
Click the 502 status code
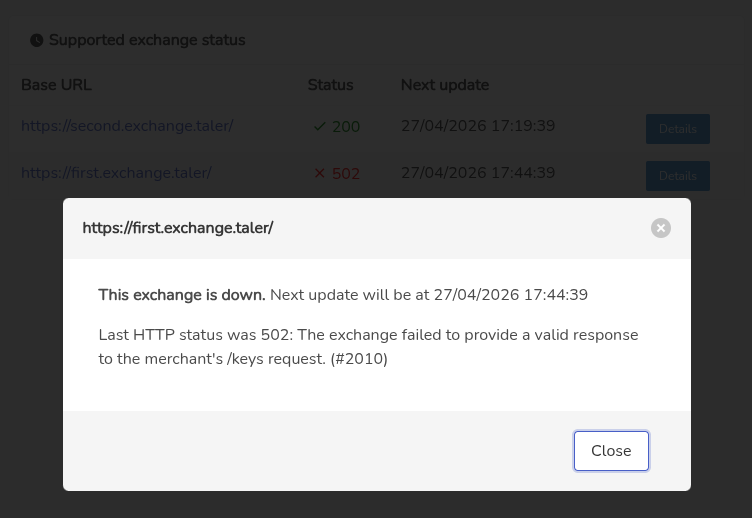click(346, 174)
